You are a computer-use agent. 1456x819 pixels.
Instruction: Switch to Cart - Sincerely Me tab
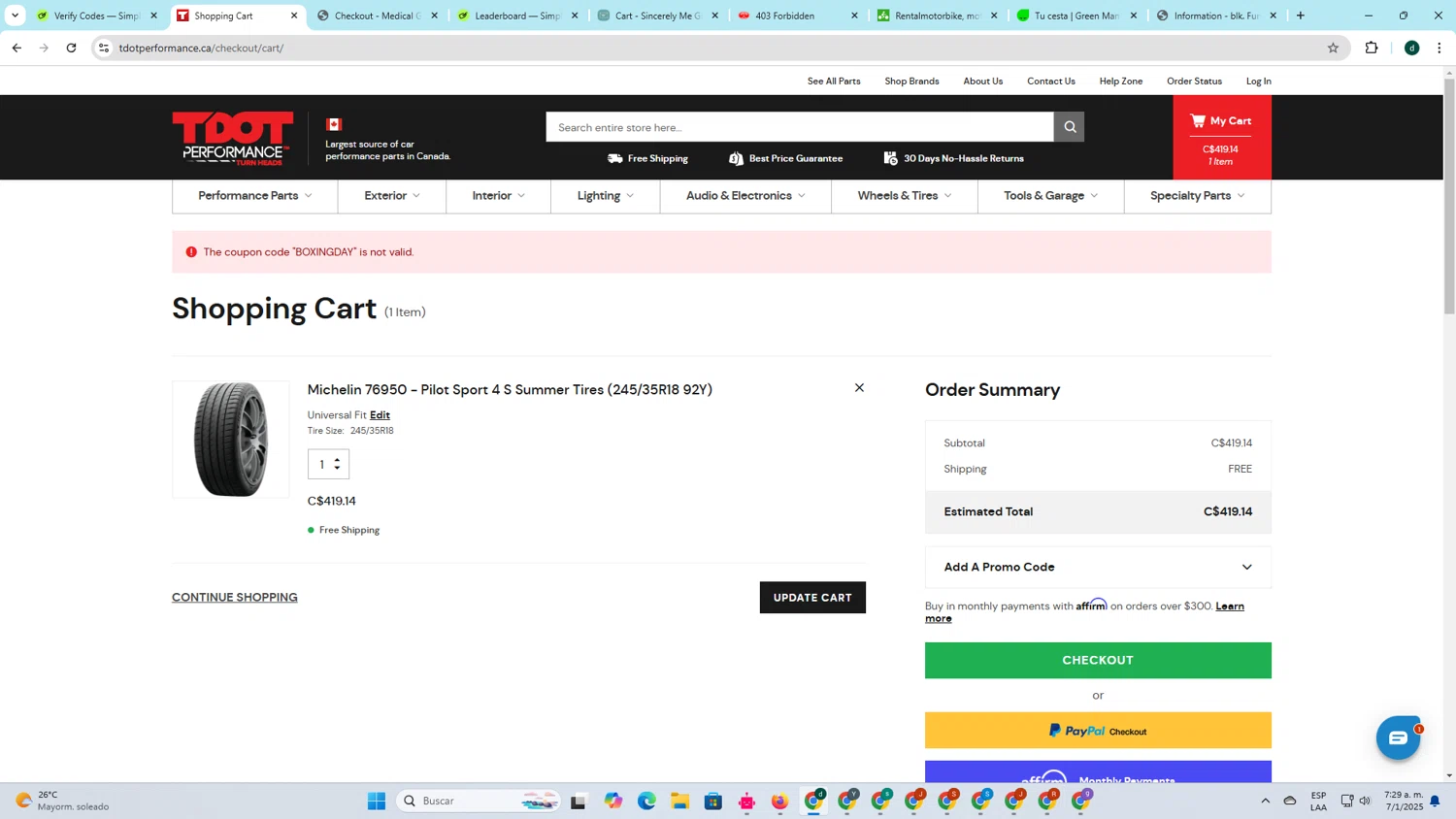pyautogui.click(x=657, y=16)
